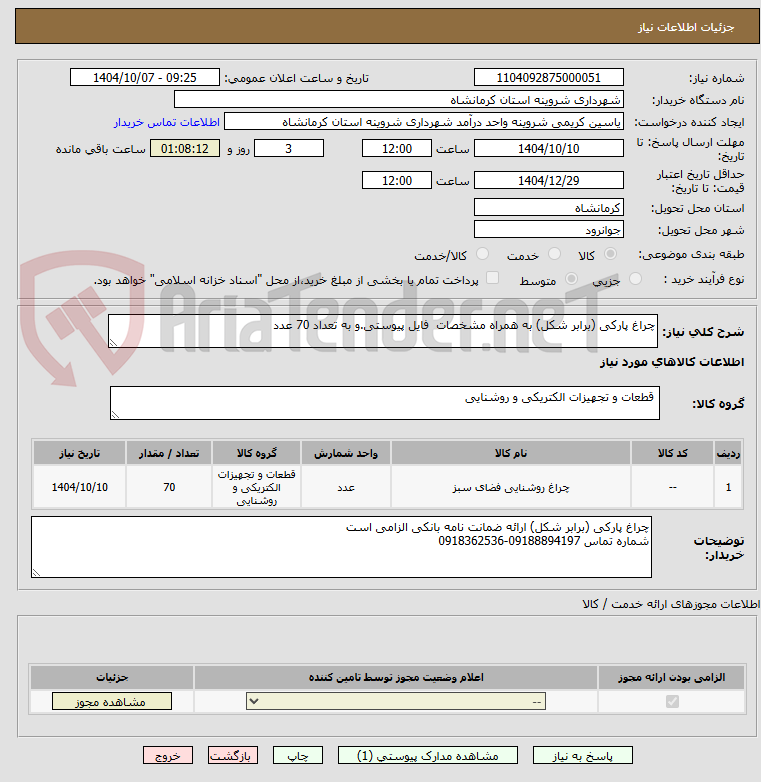Click the کد کالا column header
761x782 pixels.
coord(672,453)
